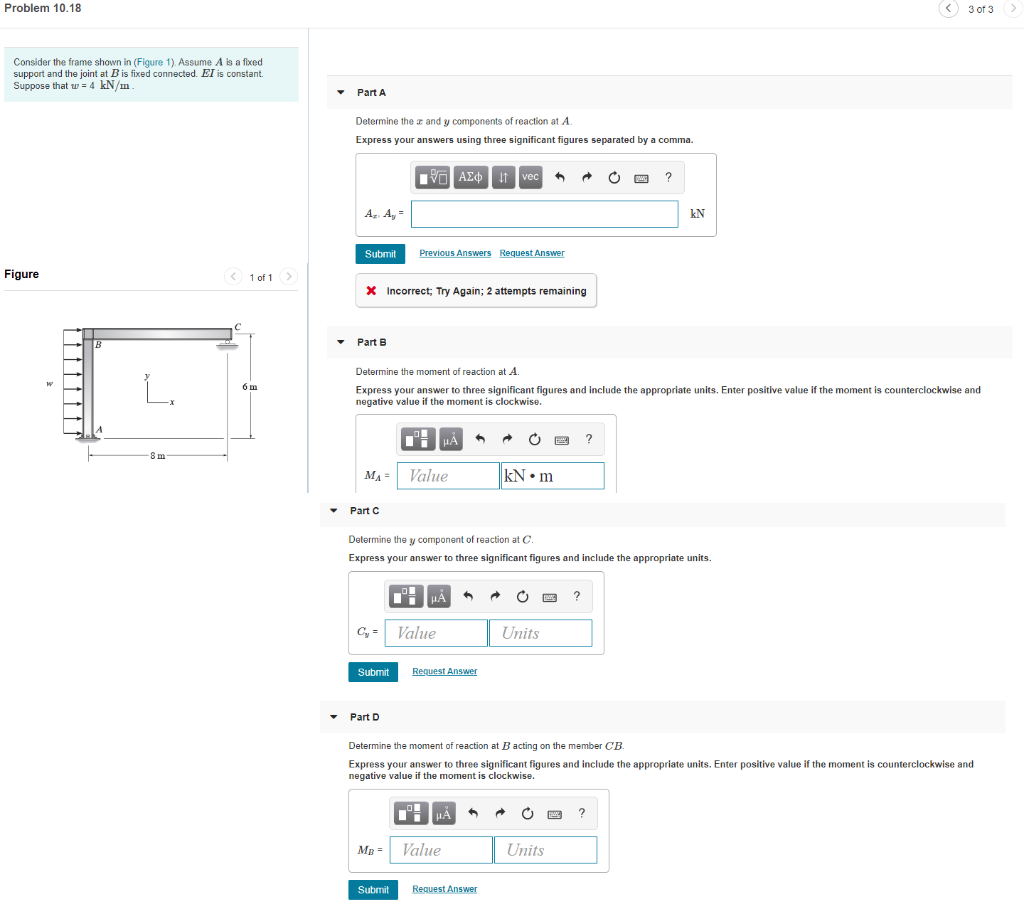
Task: Open Previous Answers link in Part A
Action: pos(455,253)
